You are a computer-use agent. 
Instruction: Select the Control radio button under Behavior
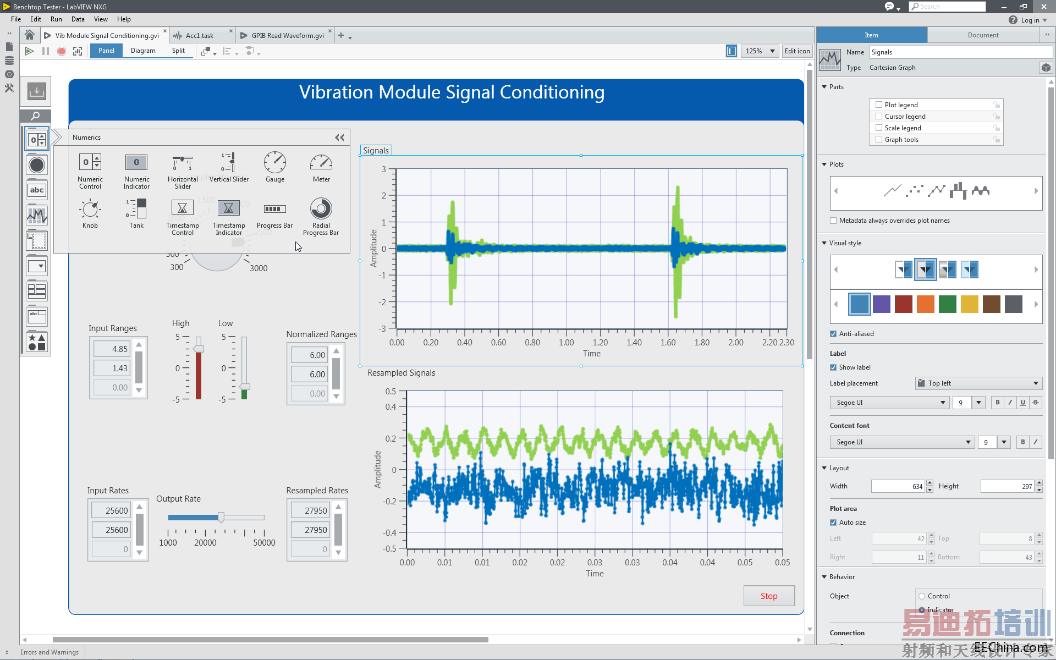[x=920, y=596]
